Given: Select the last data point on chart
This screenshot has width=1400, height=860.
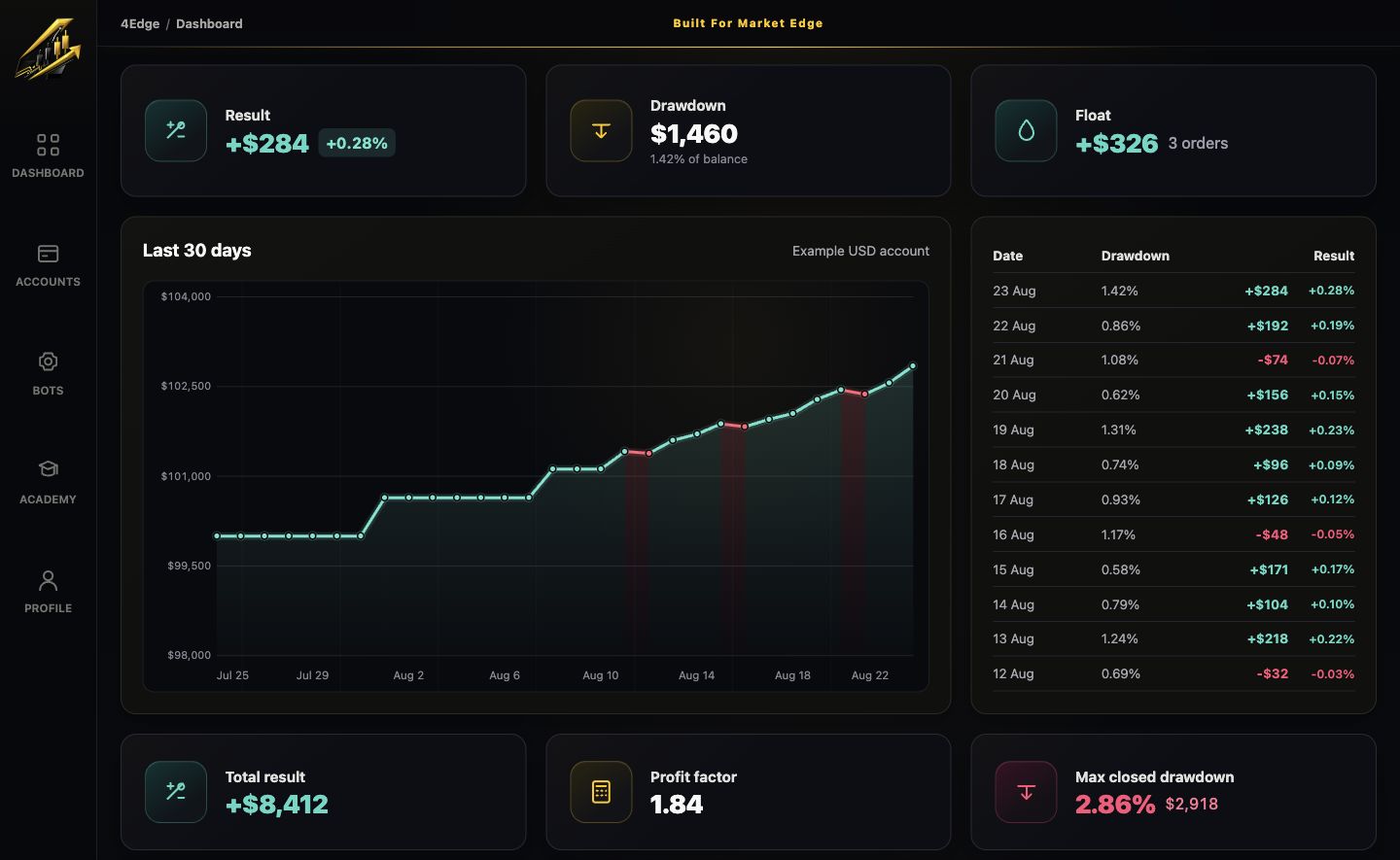Looking at the screenshot, I should [913, 366].
